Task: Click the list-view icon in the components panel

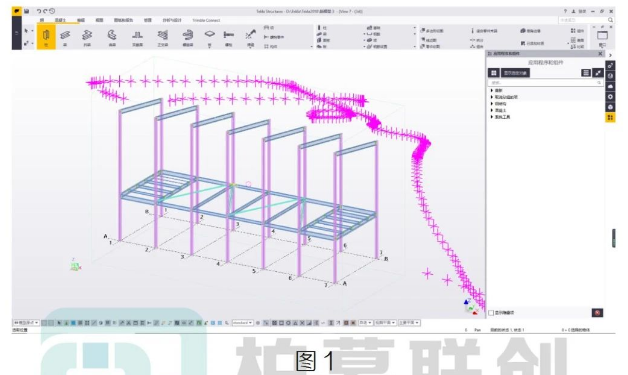Action: pos(586,73)
